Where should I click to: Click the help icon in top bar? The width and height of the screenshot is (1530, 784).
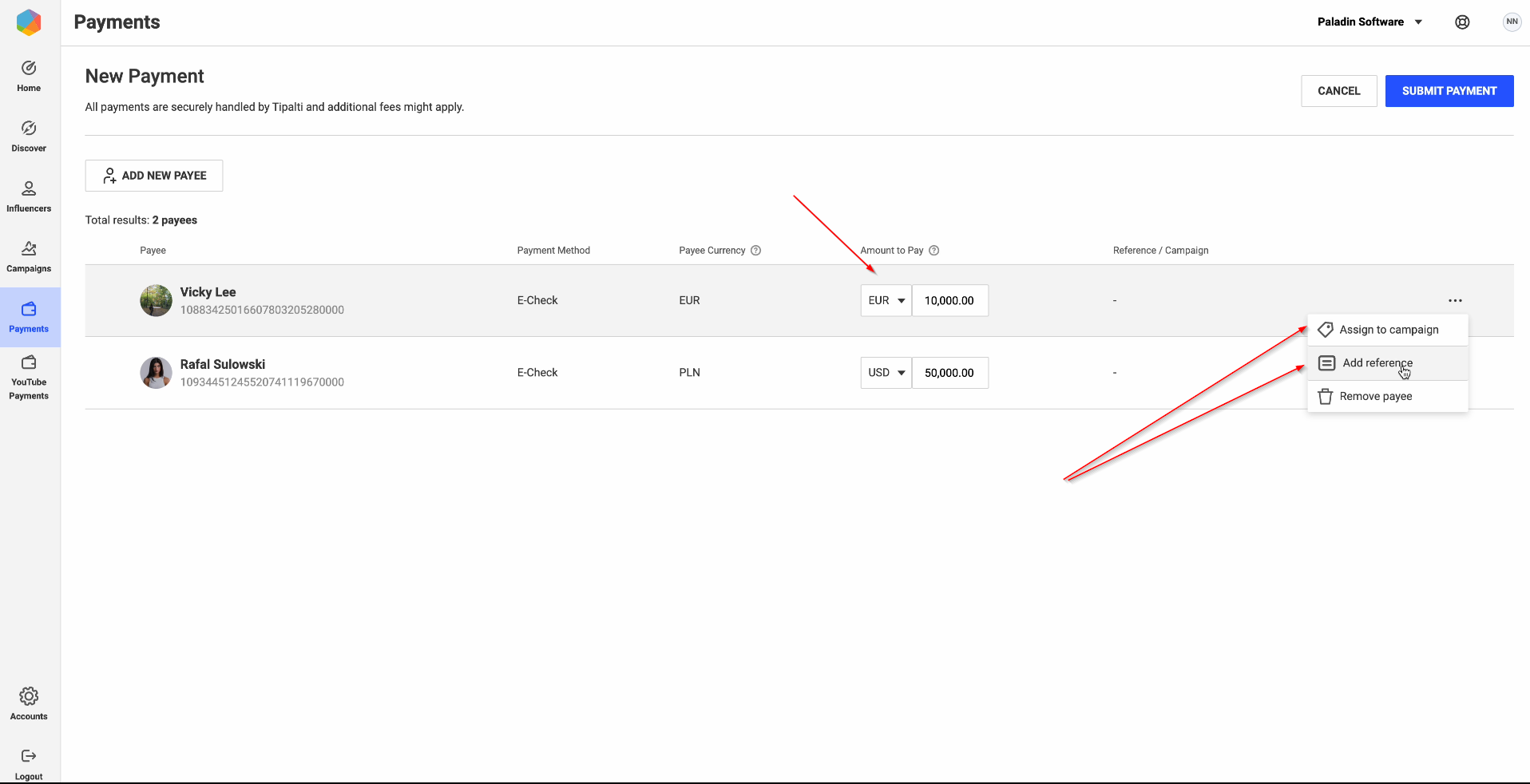[x=1462, y=22]
